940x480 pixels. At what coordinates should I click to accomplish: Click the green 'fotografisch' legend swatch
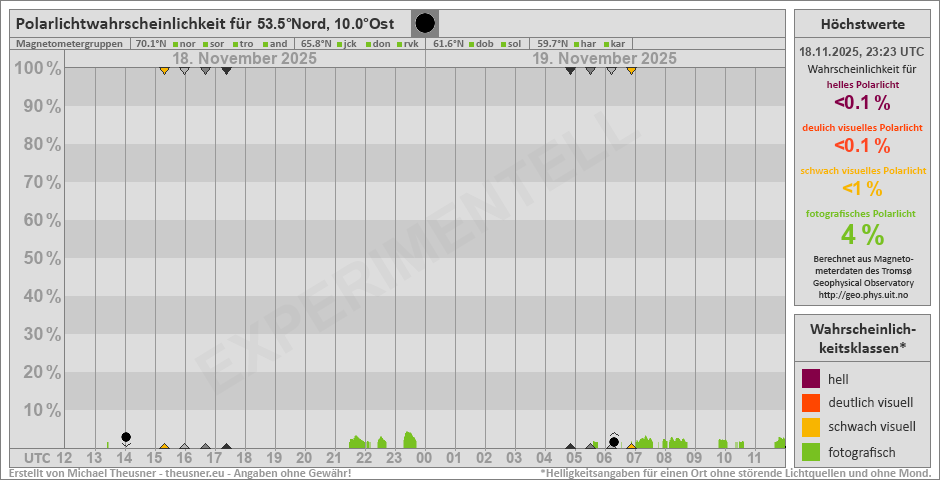tap(811, 452)
